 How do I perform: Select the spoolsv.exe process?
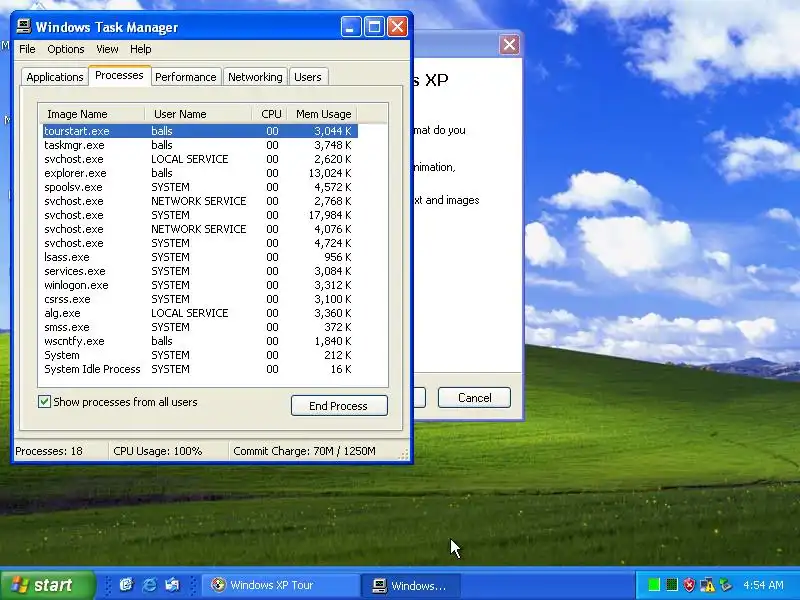click(x=200, y=187)
